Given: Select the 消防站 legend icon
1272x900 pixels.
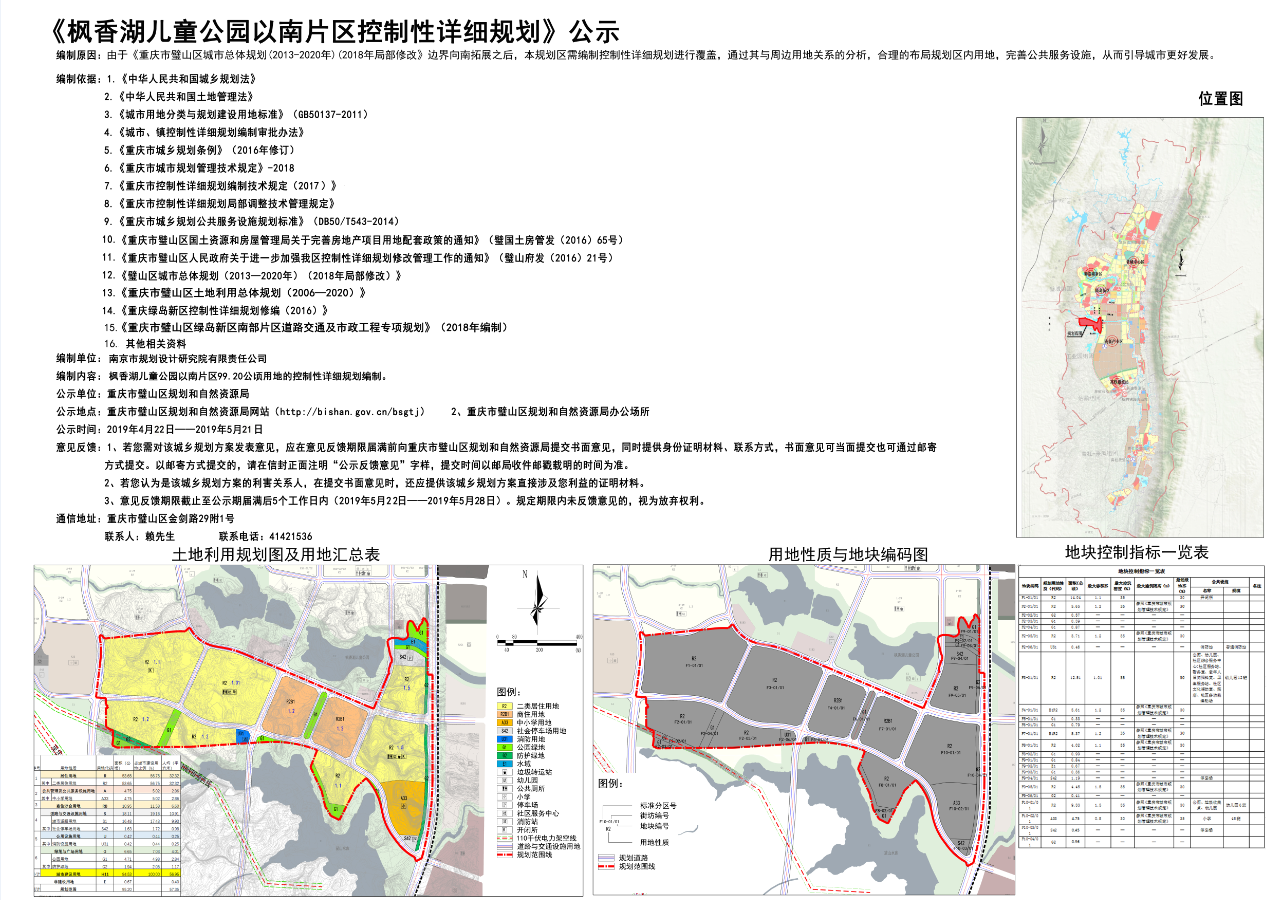Looking at the screenshot, I should pos(505,822).
